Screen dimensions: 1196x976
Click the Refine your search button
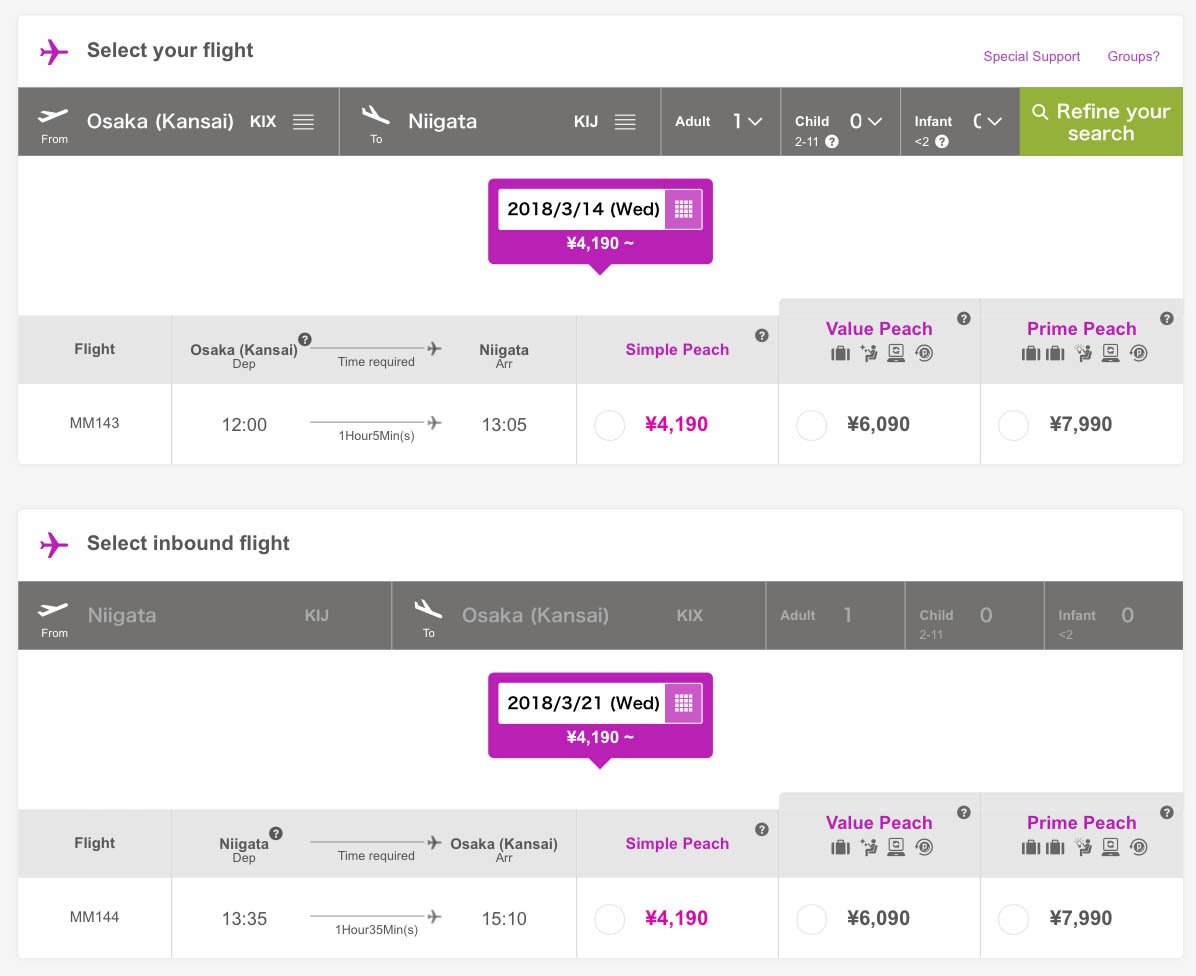click(1101, 122)
